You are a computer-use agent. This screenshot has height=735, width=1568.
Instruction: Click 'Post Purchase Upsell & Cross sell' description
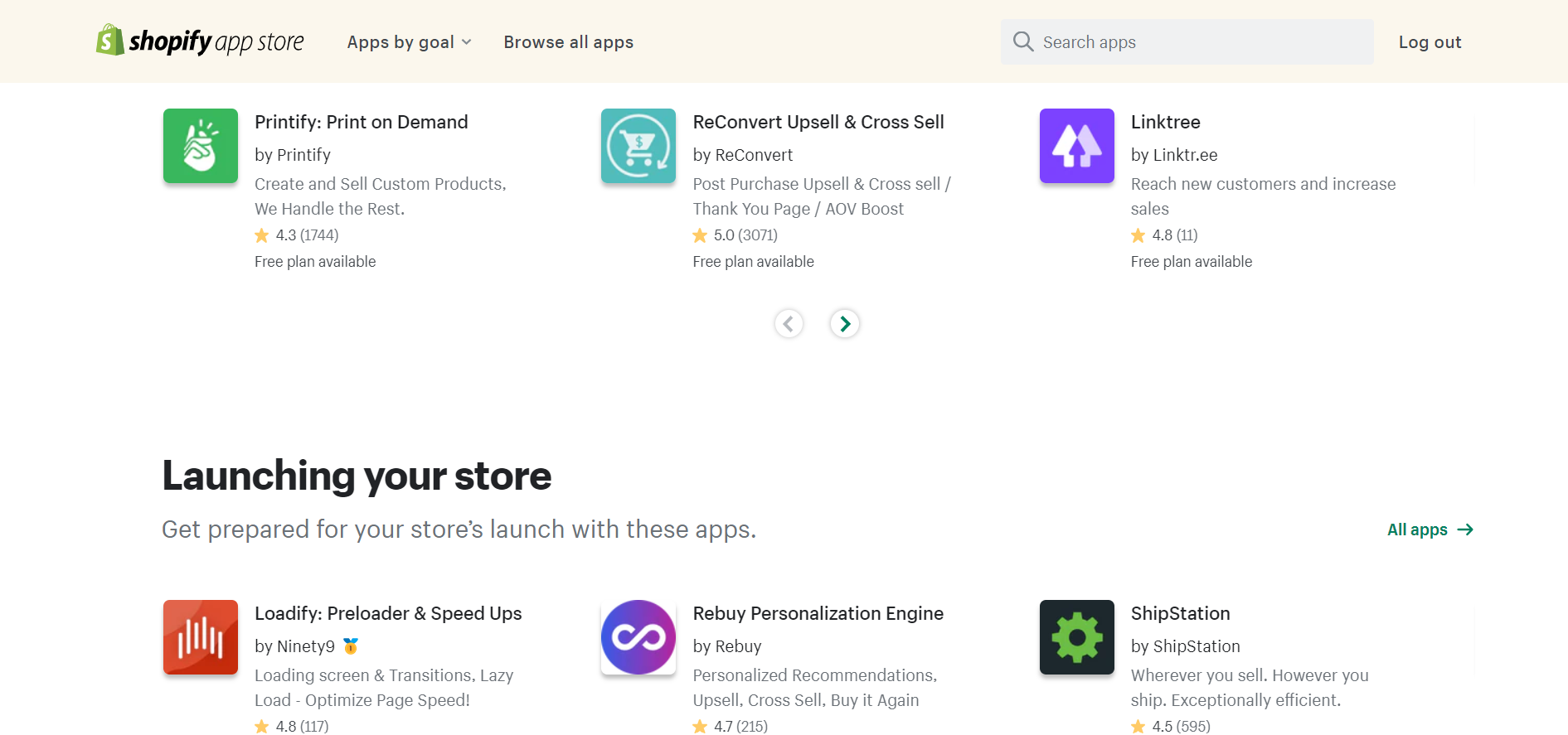click(822, 196)
